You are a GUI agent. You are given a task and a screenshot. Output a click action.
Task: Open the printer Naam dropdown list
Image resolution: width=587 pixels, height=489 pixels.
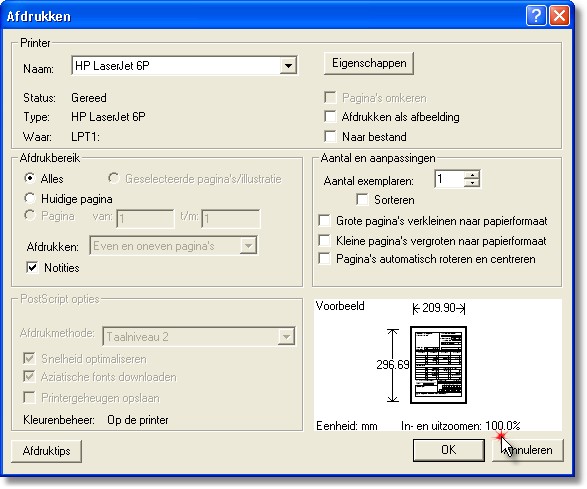[x=288, y=66]
